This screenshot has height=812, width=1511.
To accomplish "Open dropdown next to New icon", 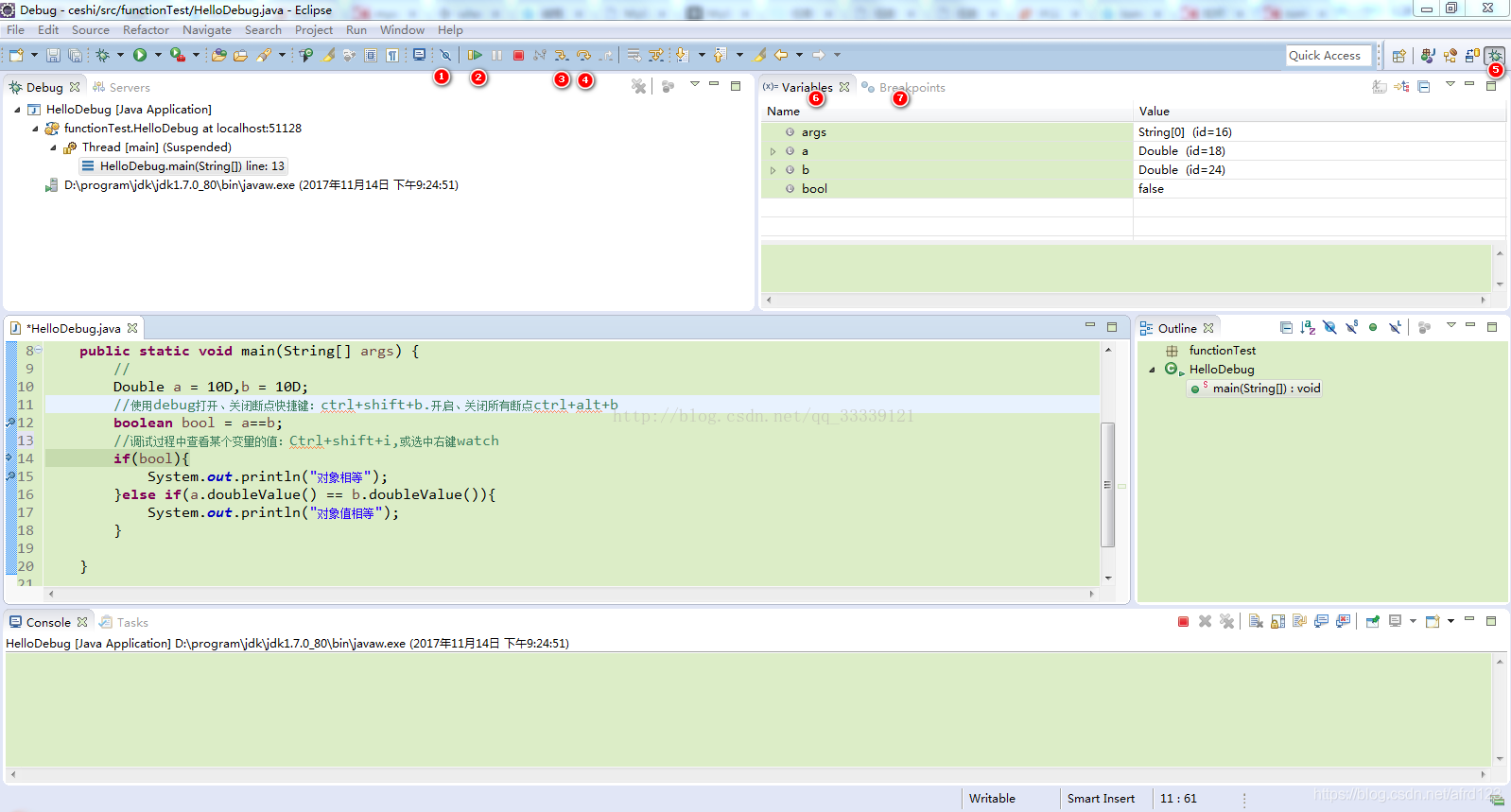I will 34,56.
